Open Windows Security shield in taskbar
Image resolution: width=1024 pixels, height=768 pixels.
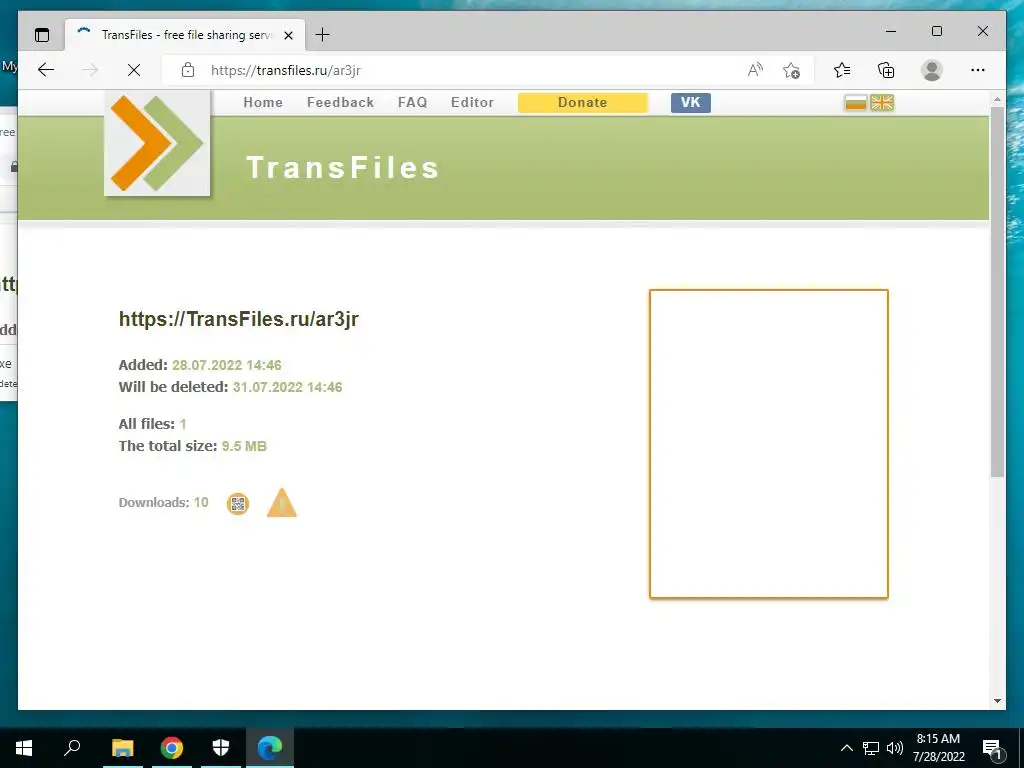point(221,748)
